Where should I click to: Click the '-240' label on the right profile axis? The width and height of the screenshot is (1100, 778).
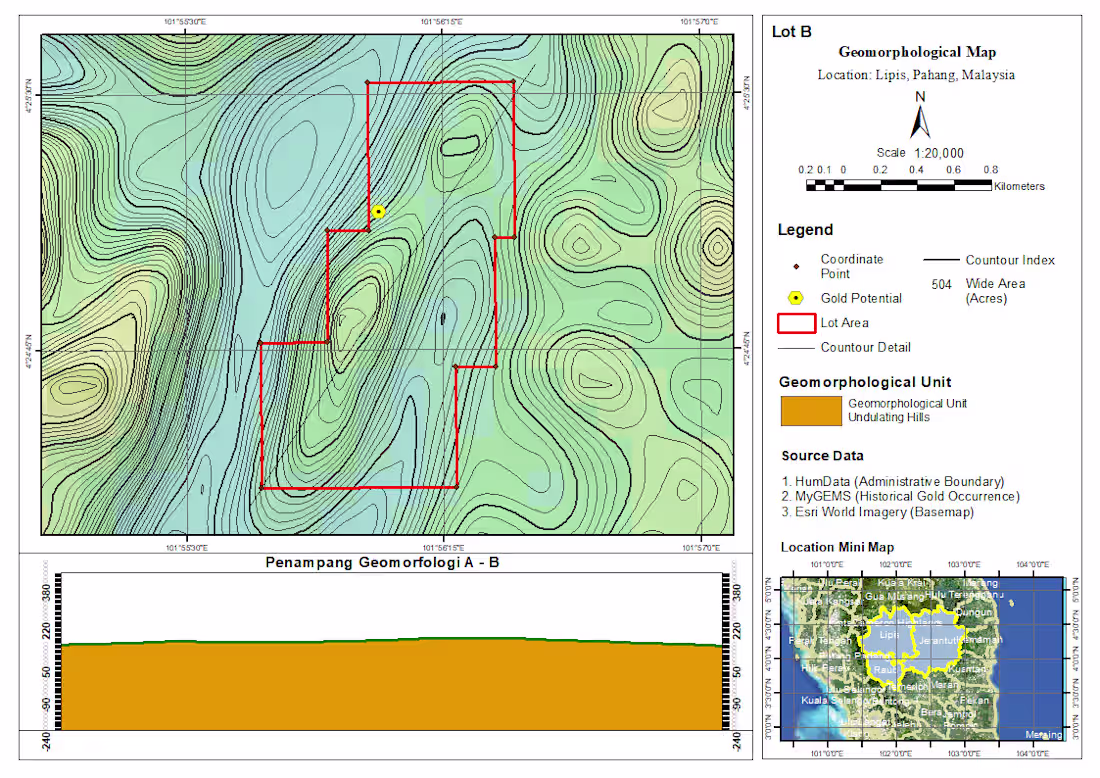coord(737,741)
